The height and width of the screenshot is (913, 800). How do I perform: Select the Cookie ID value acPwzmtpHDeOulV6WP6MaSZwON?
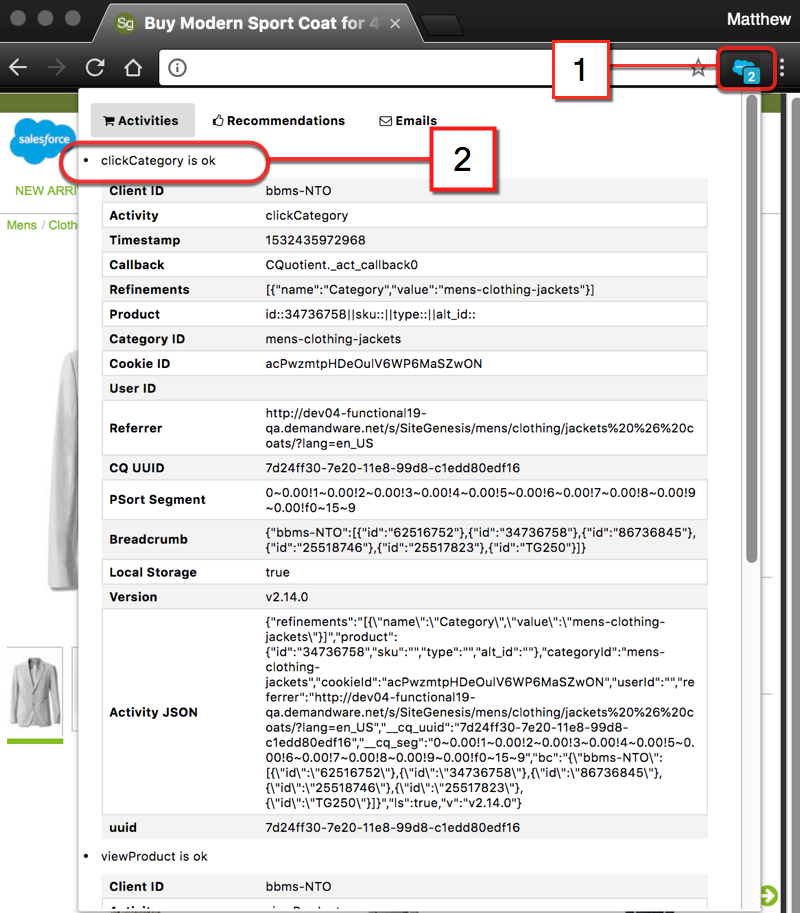point(374,364)
